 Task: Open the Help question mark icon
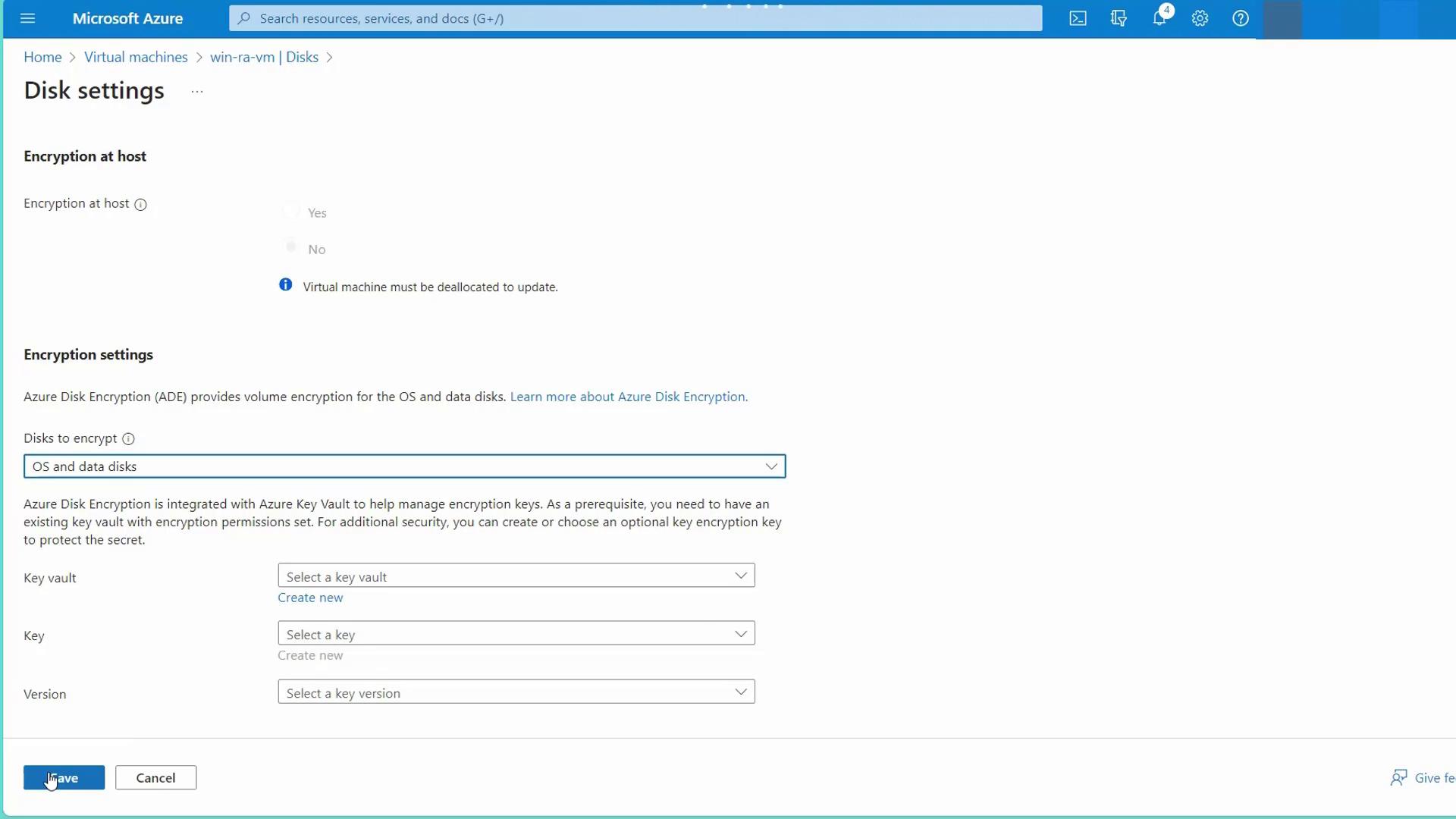pyautogui.click(x=1241, y=18)
